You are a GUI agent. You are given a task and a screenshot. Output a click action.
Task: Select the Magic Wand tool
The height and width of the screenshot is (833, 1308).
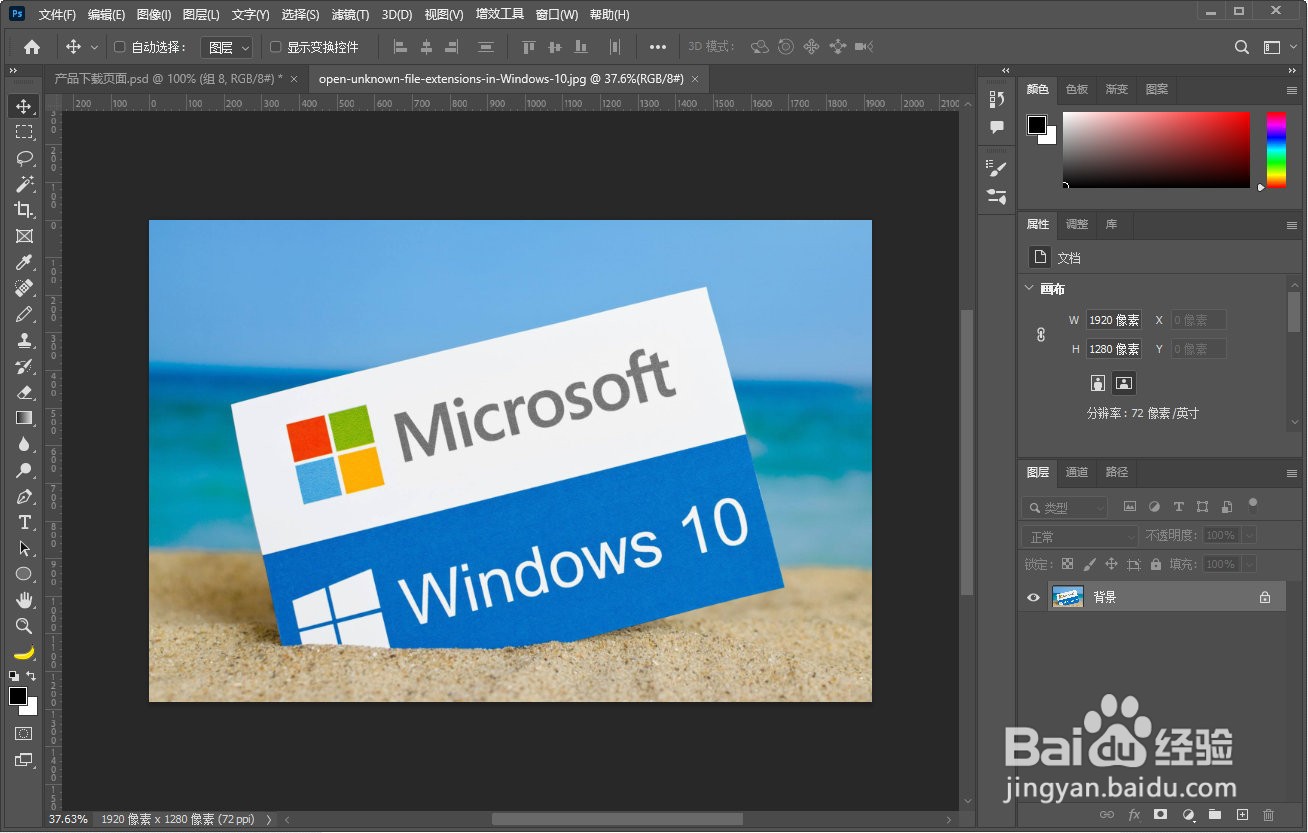point(24,184)
